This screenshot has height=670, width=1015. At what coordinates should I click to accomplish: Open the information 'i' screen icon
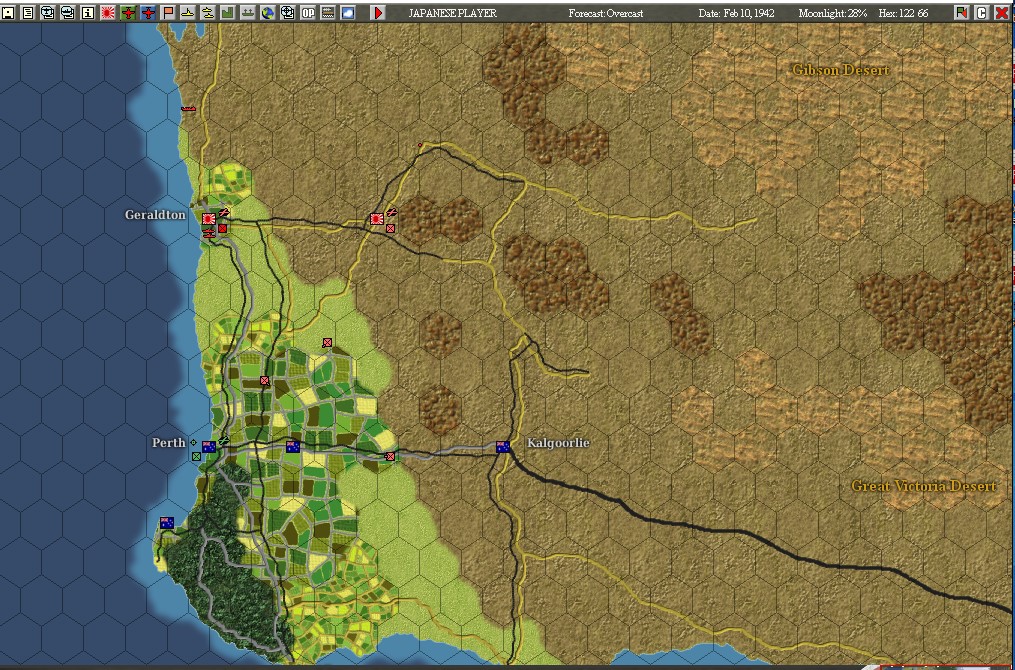[88, 12]
